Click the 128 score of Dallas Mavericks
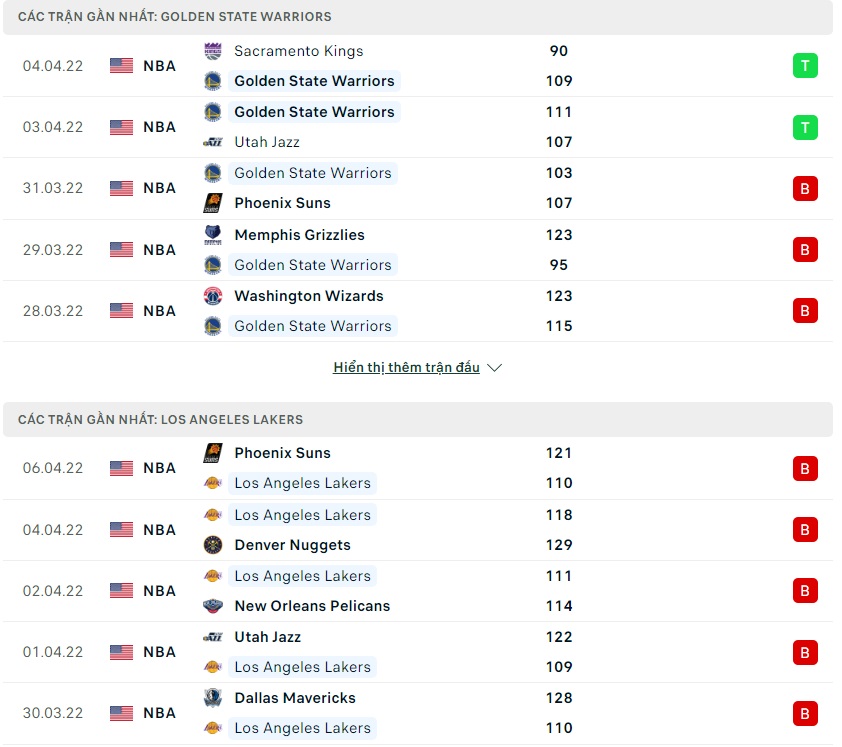This screenshot has height=747, width=842. [559, 698]
